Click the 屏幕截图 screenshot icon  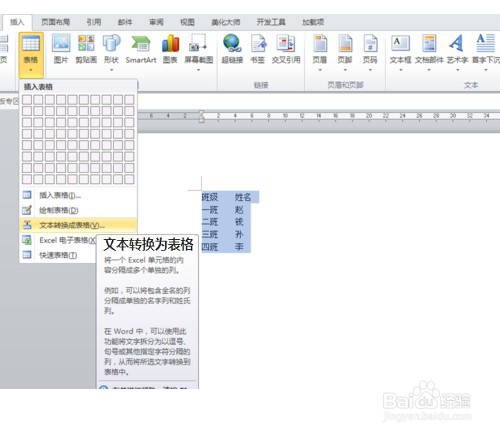(x=198, y=43)
